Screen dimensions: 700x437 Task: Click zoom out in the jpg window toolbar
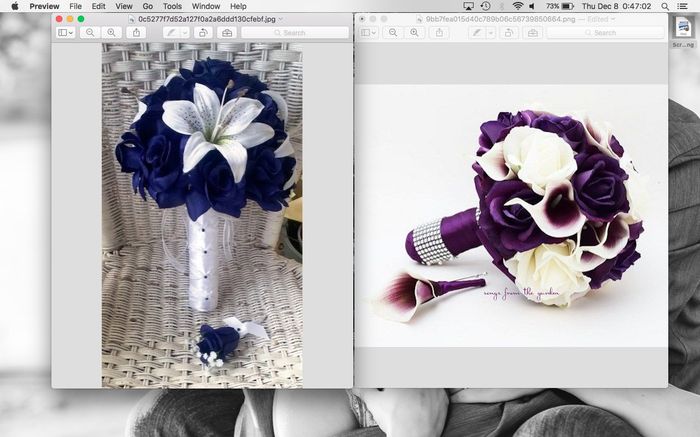point(90,33)
